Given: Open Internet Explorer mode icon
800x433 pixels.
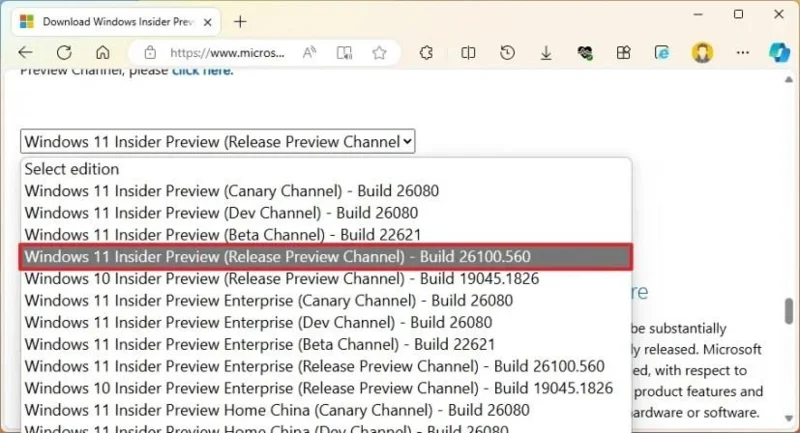Looking at the screenshot, I should coord(662,53).
